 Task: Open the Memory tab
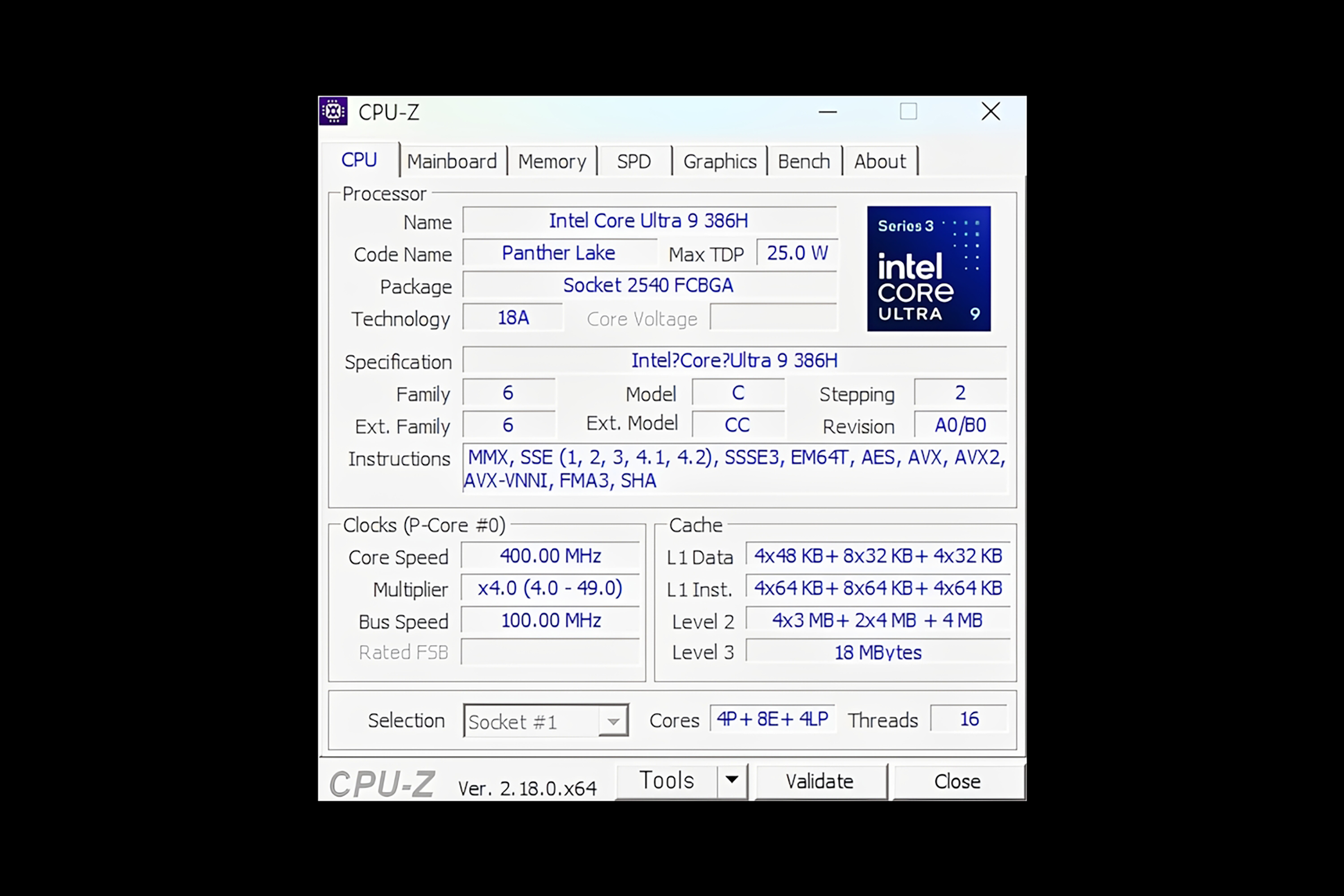[x=551, y=162]
